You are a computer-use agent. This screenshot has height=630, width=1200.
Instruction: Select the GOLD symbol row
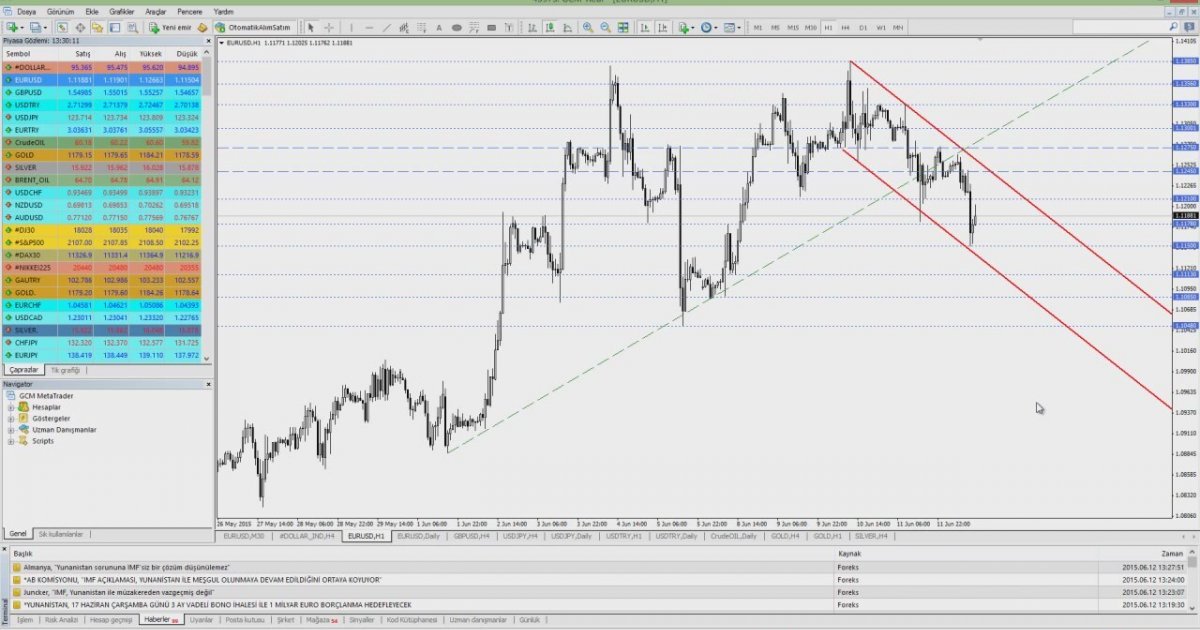click(101, 155)
